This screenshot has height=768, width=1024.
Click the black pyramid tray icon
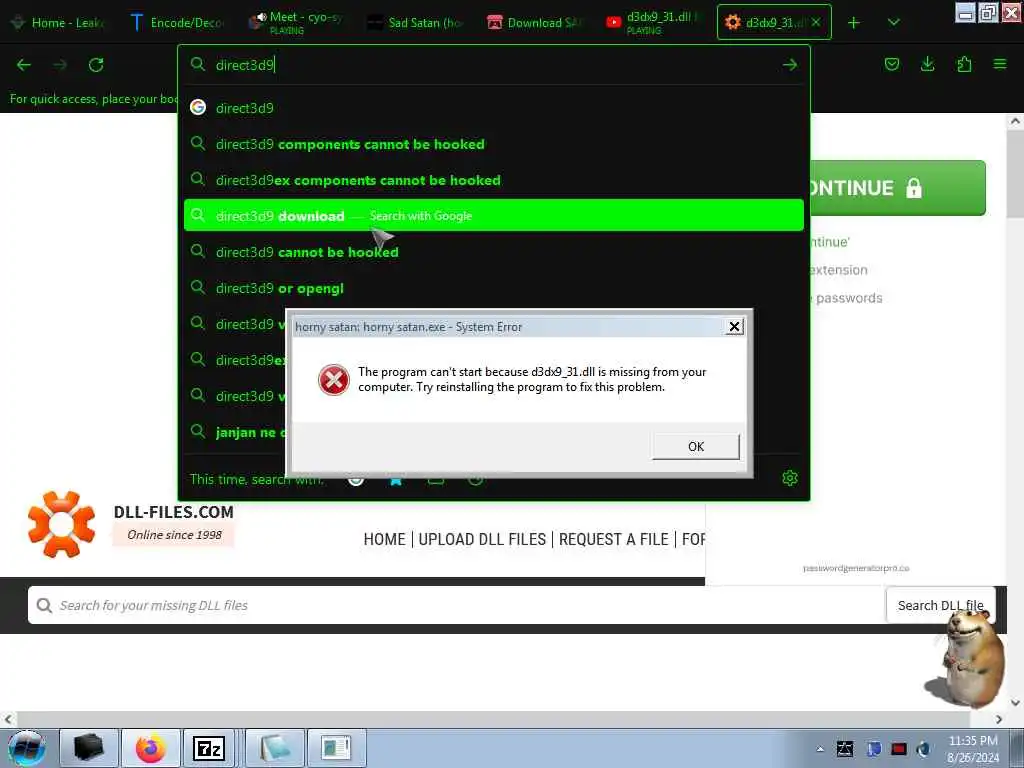point(845,749)
